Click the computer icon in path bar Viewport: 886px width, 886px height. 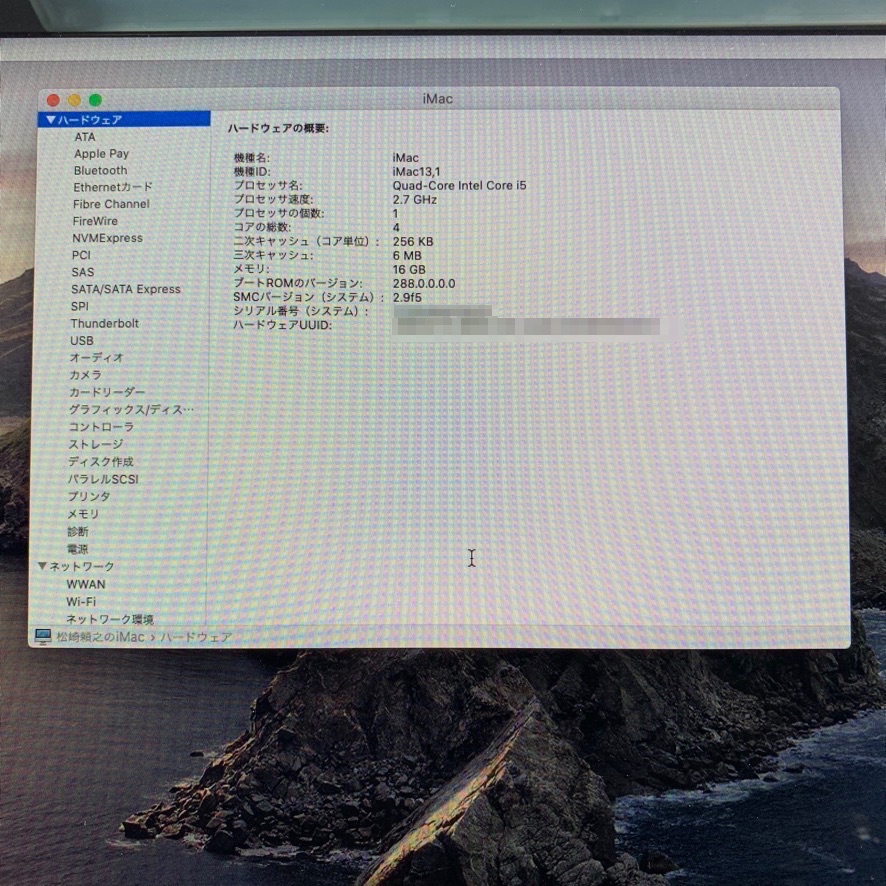43,637
